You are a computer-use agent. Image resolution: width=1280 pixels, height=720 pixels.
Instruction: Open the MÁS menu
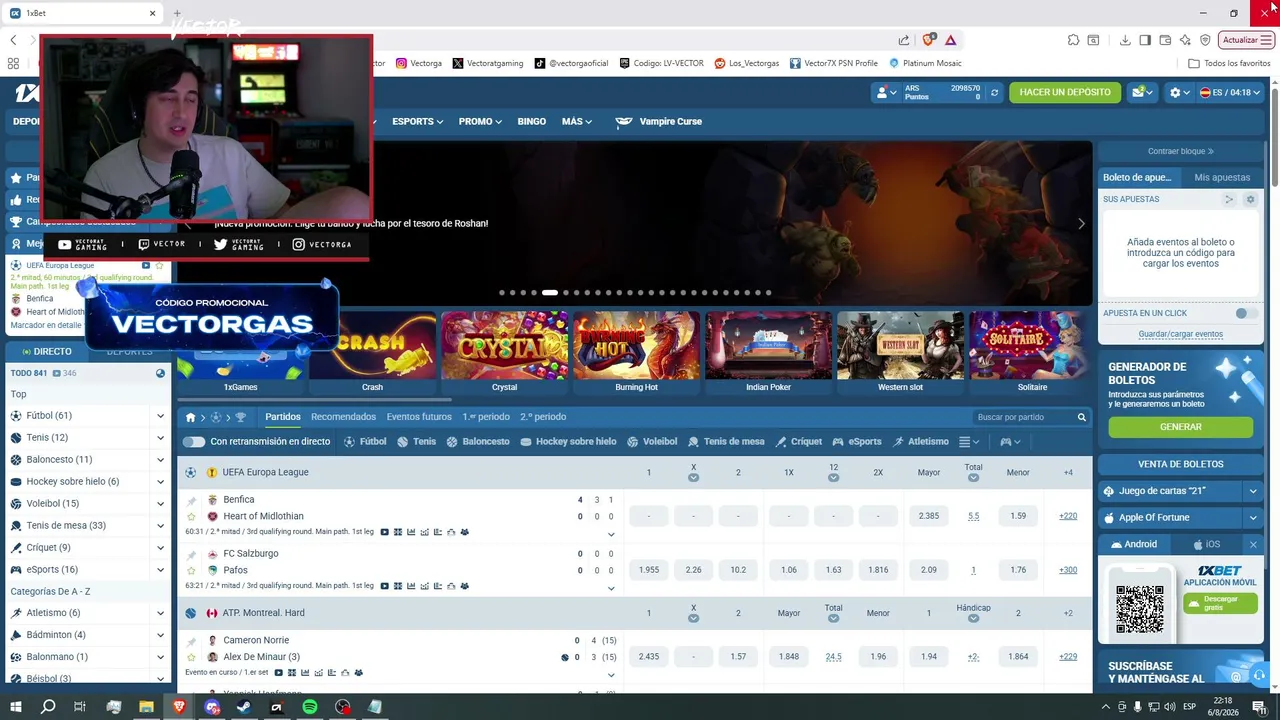tap(577, 122)
